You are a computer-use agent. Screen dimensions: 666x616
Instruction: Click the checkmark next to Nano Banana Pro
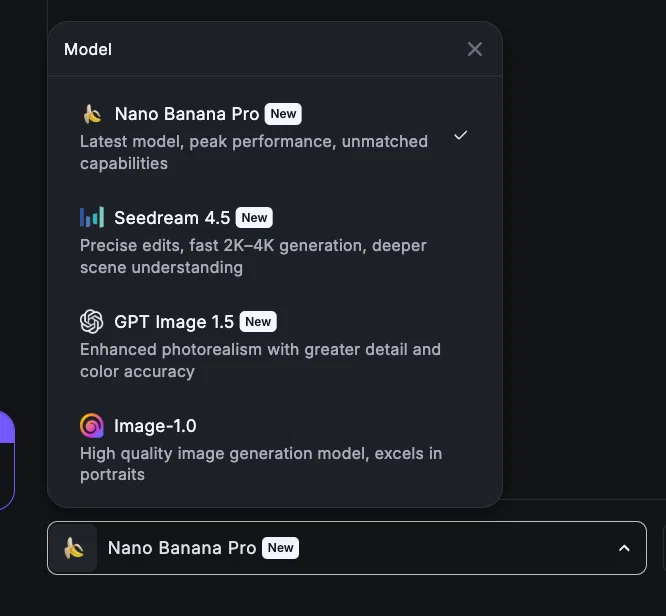coord(460,135)
